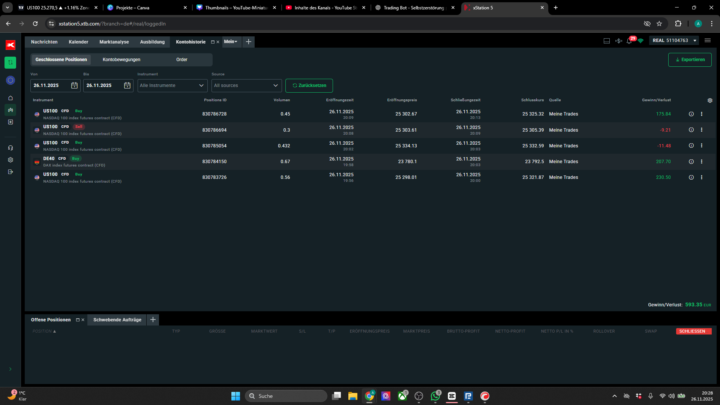
Task: Click the Windows Start button
Action: [x=236, y=396]
